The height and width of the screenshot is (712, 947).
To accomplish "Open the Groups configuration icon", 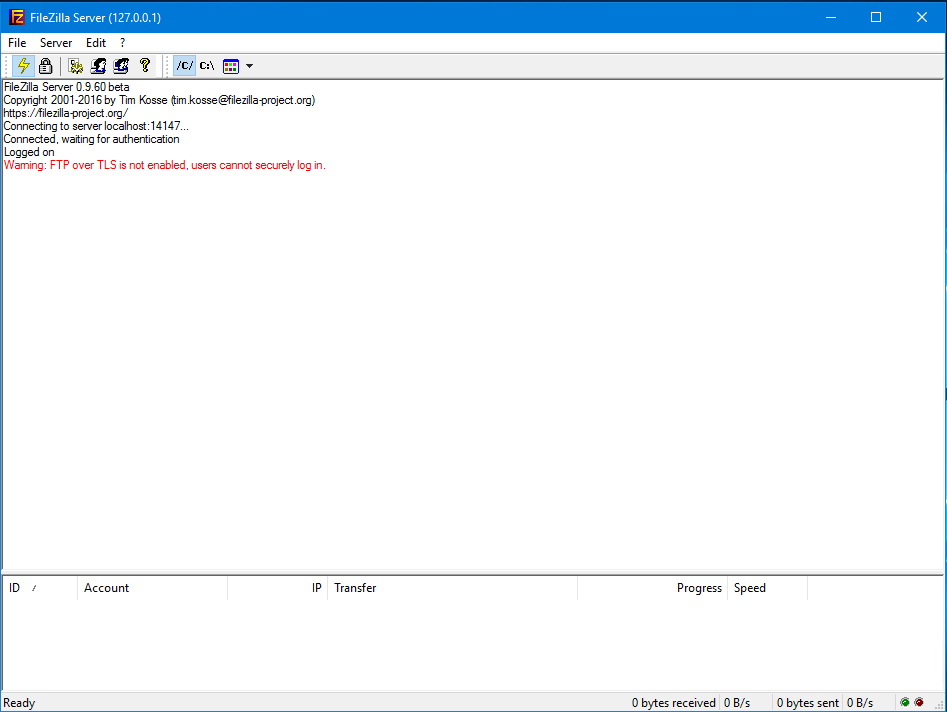I will click(x=120, y=65).
